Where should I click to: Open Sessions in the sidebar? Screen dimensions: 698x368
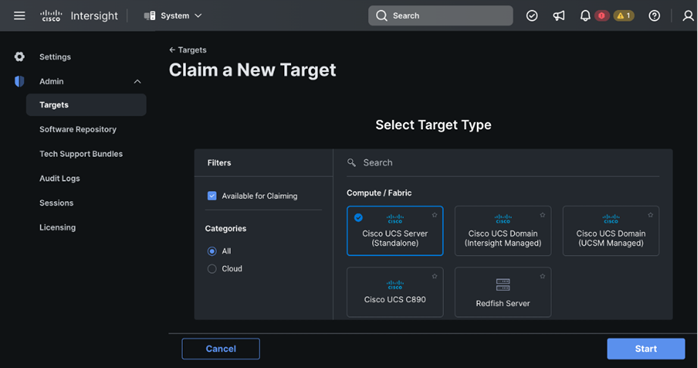click(x=56, y=203)
